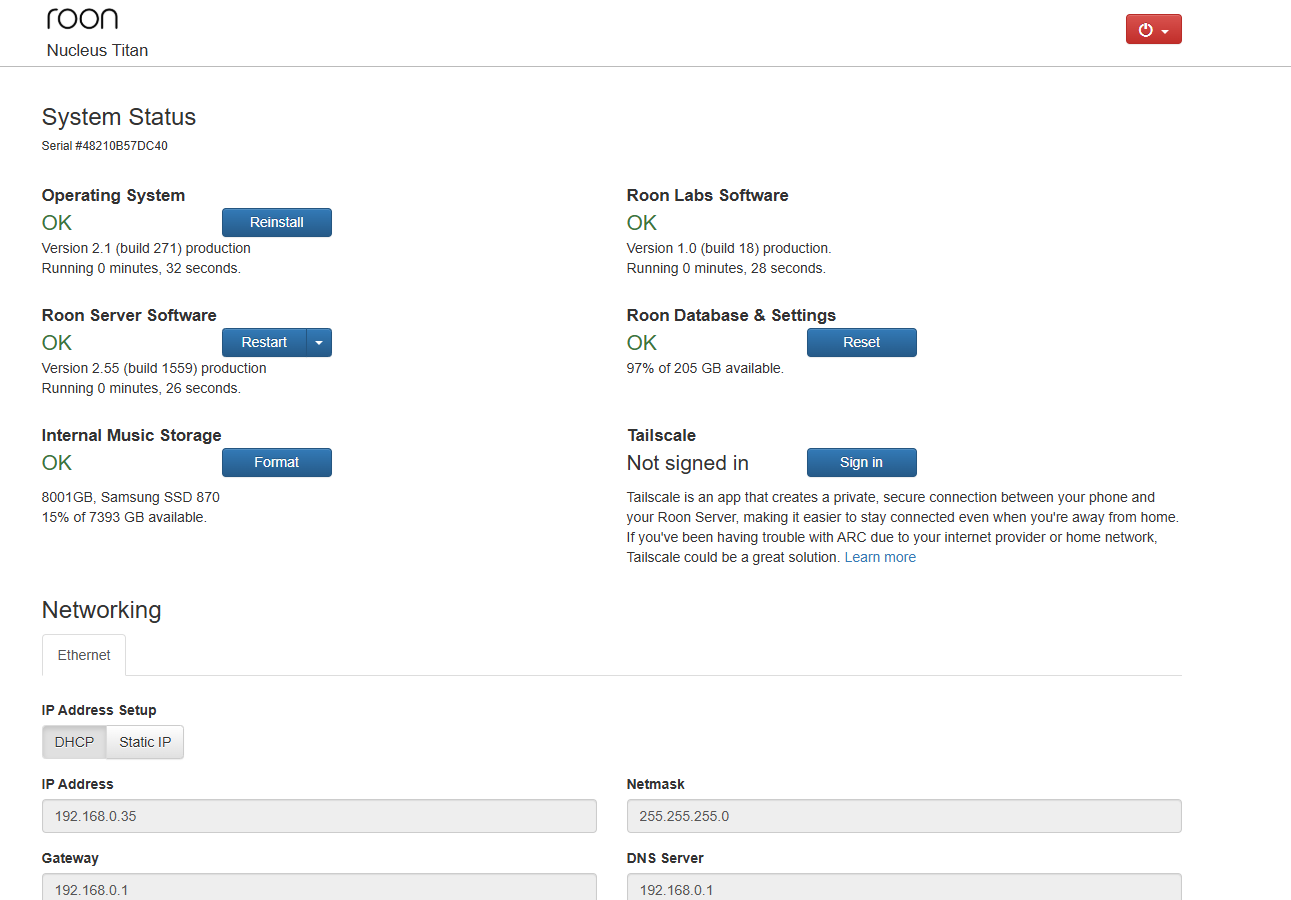Sign in to Tailscale
Screen dimensions: 1291x900
pyautogui.click(x=861, y=462)
